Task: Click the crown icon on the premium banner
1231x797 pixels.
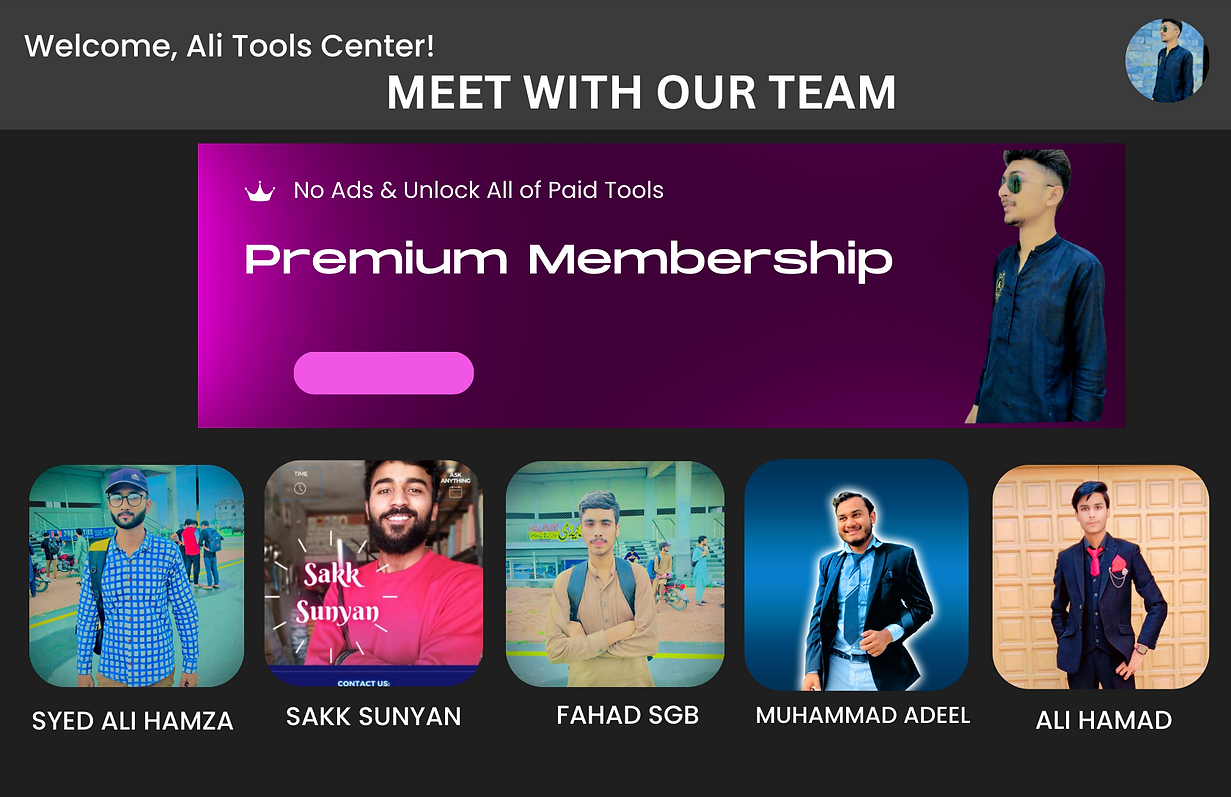Action: [x=260, y=191]
